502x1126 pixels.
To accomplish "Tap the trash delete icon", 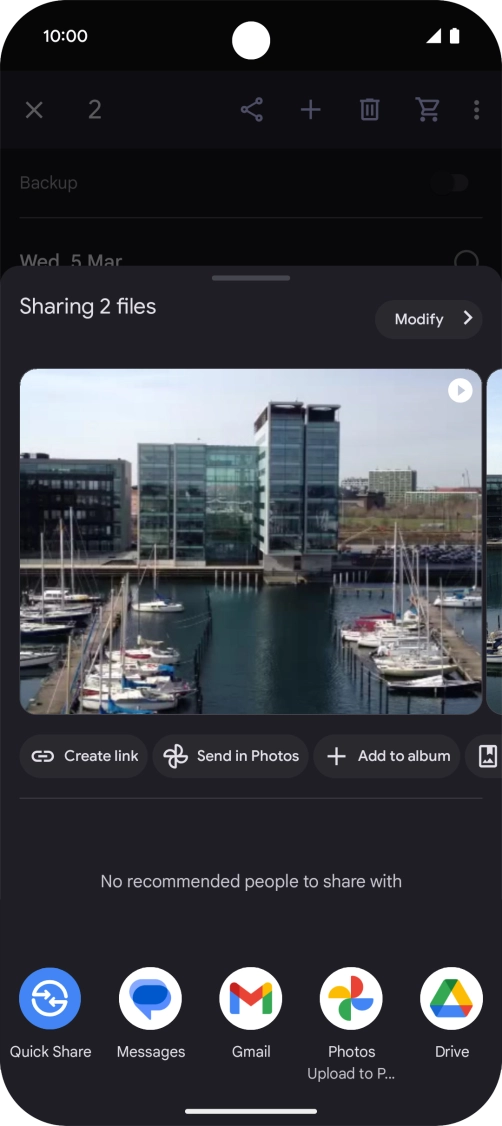I will coord(369,110).
